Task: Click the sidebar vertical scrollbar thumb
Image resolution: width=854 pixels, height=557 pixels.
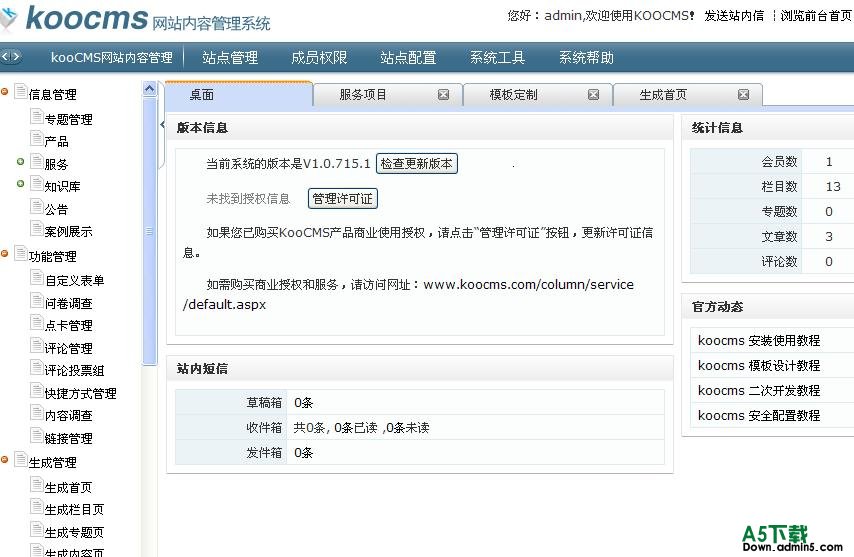Action: [150, 231]
